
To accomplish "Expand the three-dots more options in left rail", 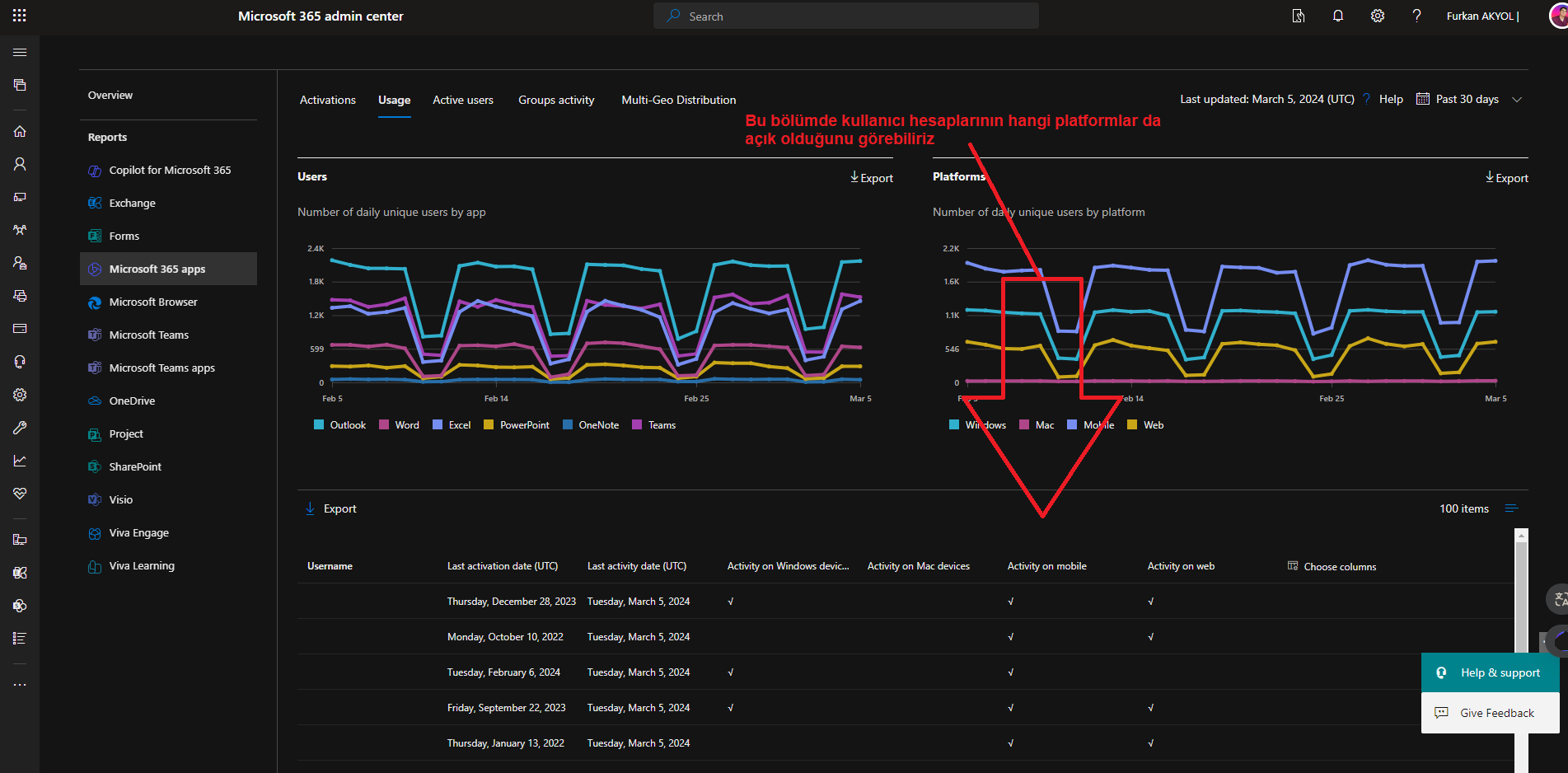I will coord(20,685).
